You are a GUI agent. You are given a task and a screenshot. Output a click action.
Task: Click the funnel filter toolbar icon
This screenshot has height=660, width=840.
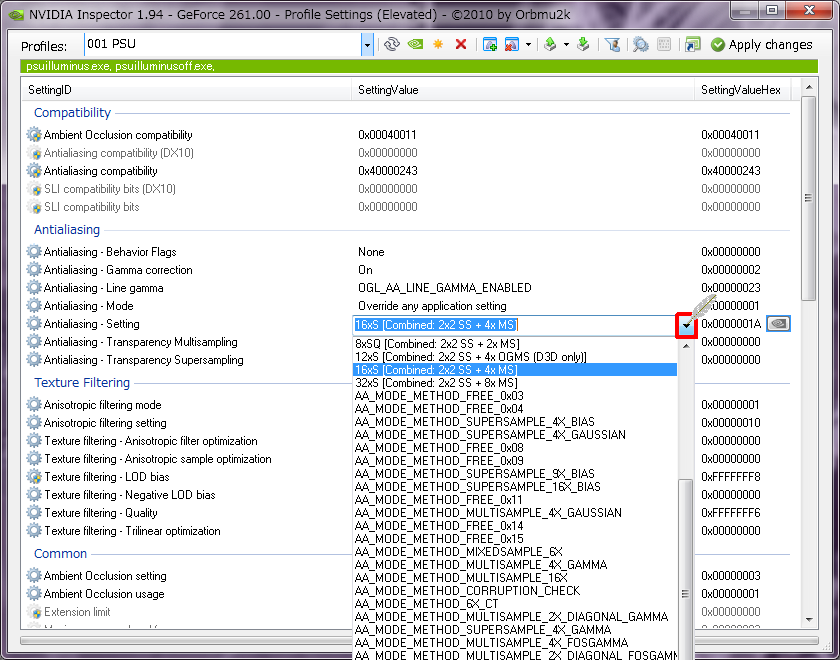[x=612, y=44]
